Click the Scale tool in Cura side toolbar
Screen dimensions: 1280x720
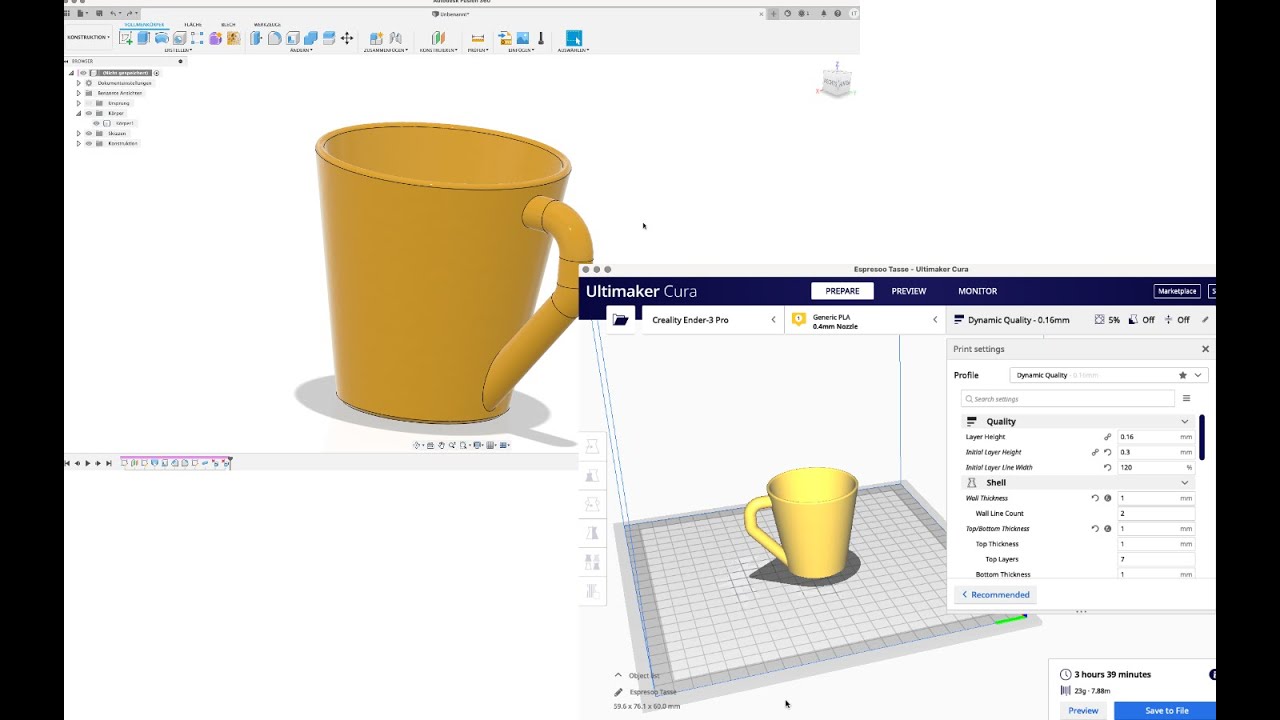pos(592,476)
